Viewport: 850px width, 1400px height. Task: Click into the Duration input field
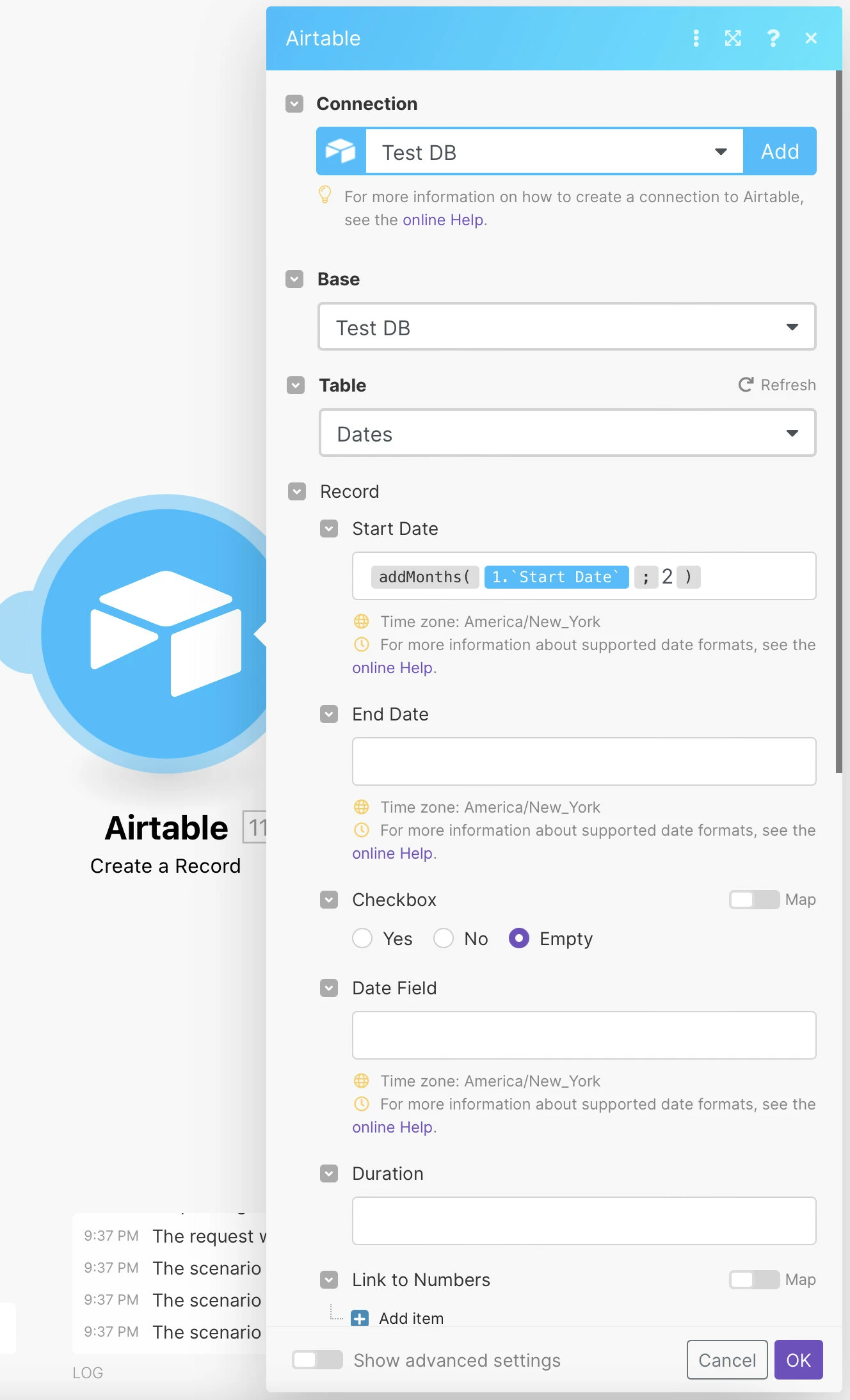[584, 1221]
